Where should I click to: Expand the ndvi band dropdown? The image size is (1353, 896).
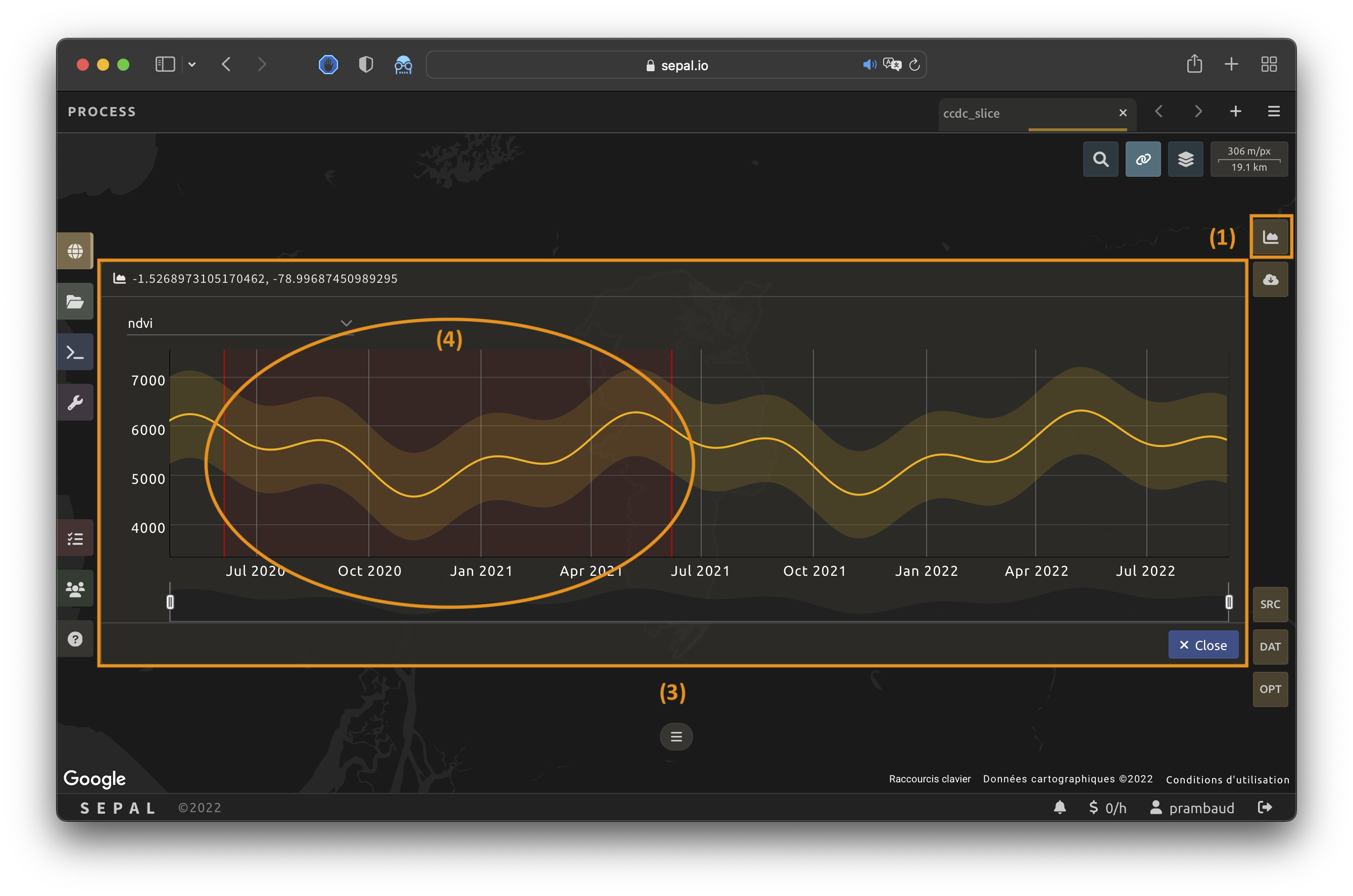(239, 323)
